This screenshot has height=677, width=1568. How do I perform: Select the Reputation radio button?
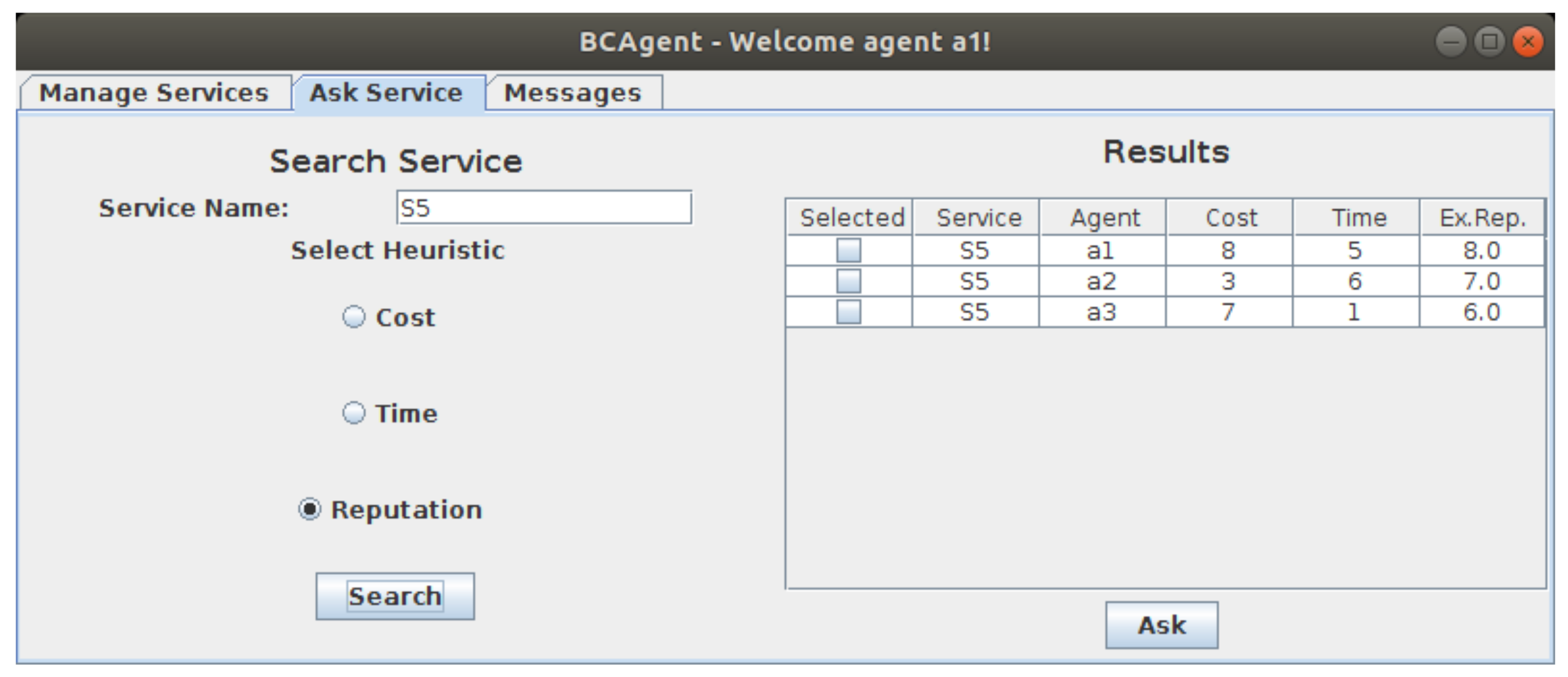tap(310, 510)
